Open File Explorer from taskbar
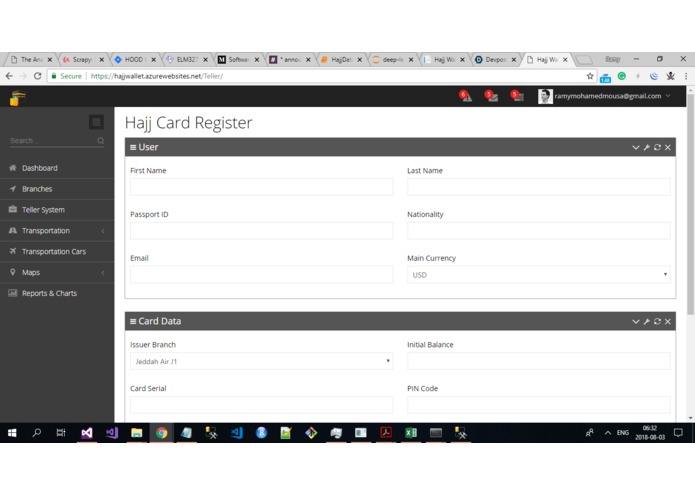This screenshot has height=494, width=695. (x=137, y=433)
